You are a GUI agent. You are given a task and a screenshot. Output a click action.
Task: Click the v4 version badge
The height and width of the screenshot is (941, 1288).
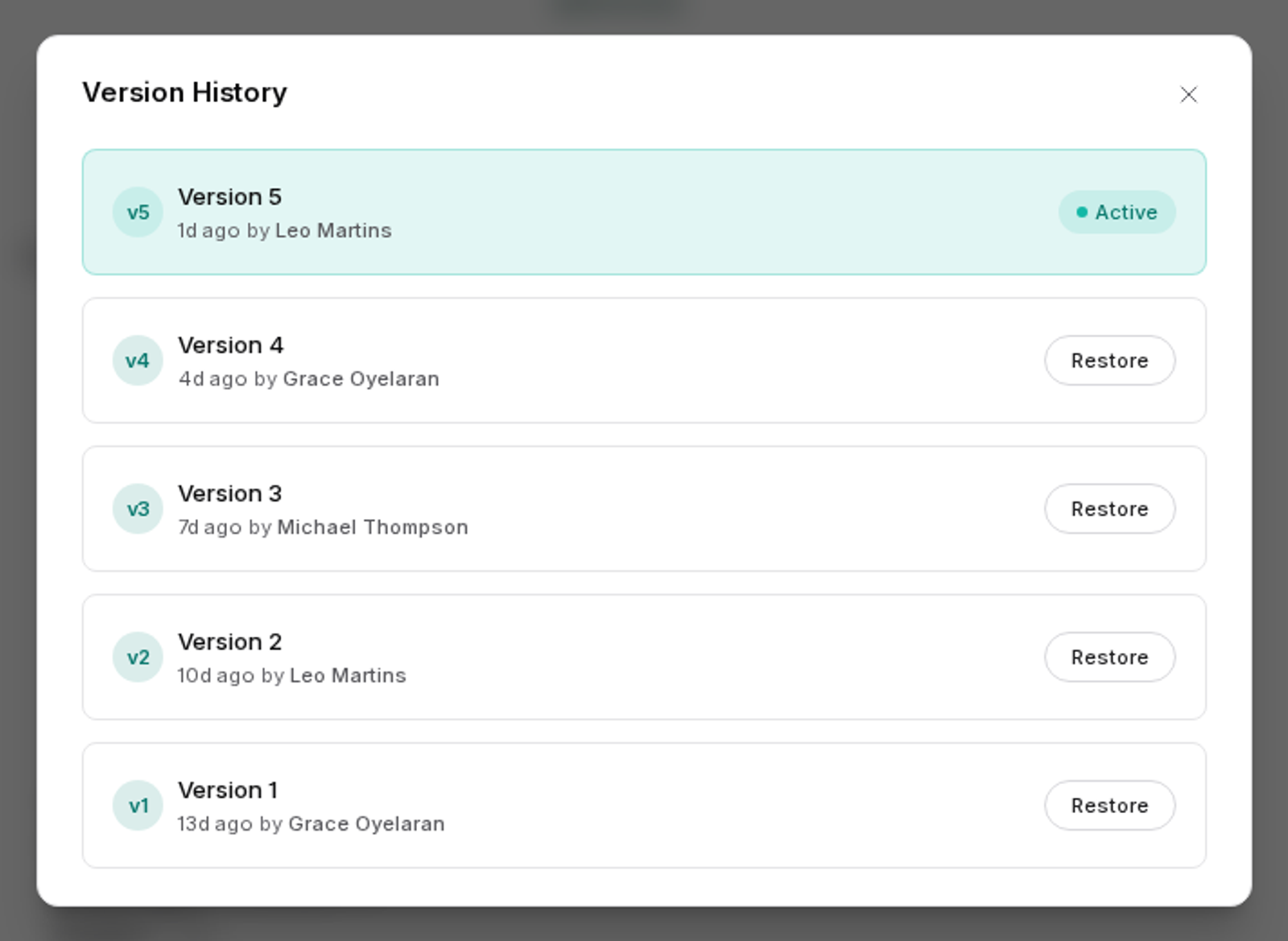[138, 361]
